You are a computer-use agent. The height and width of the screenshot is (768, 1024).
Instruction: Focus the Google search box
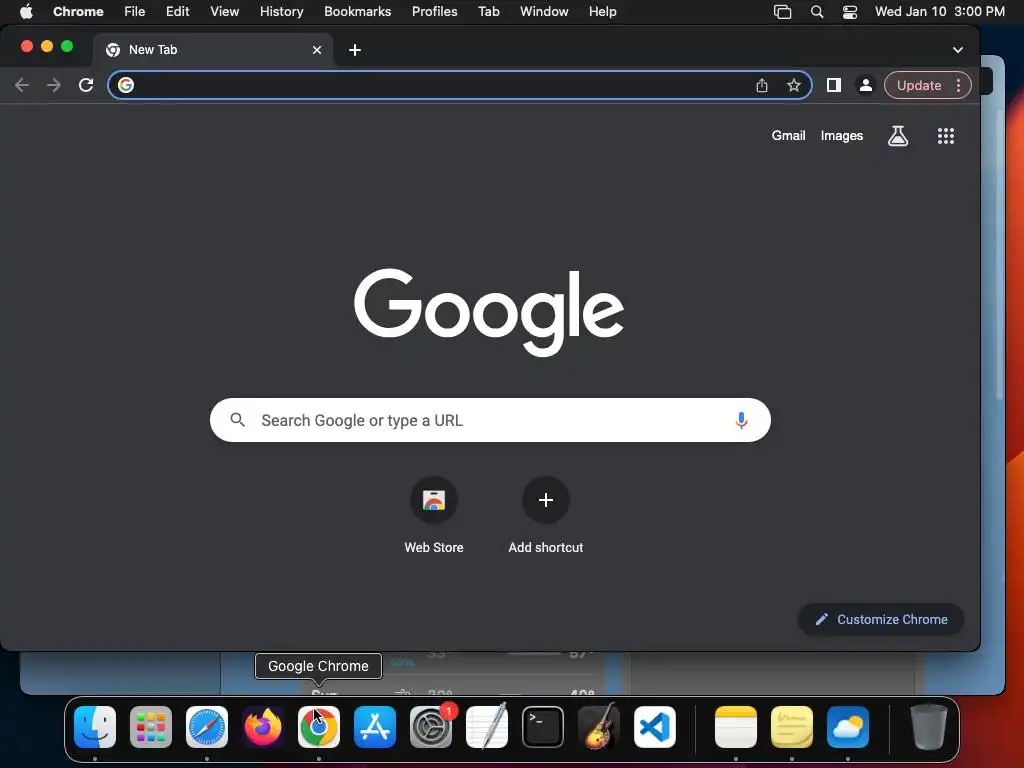(490, 420)
